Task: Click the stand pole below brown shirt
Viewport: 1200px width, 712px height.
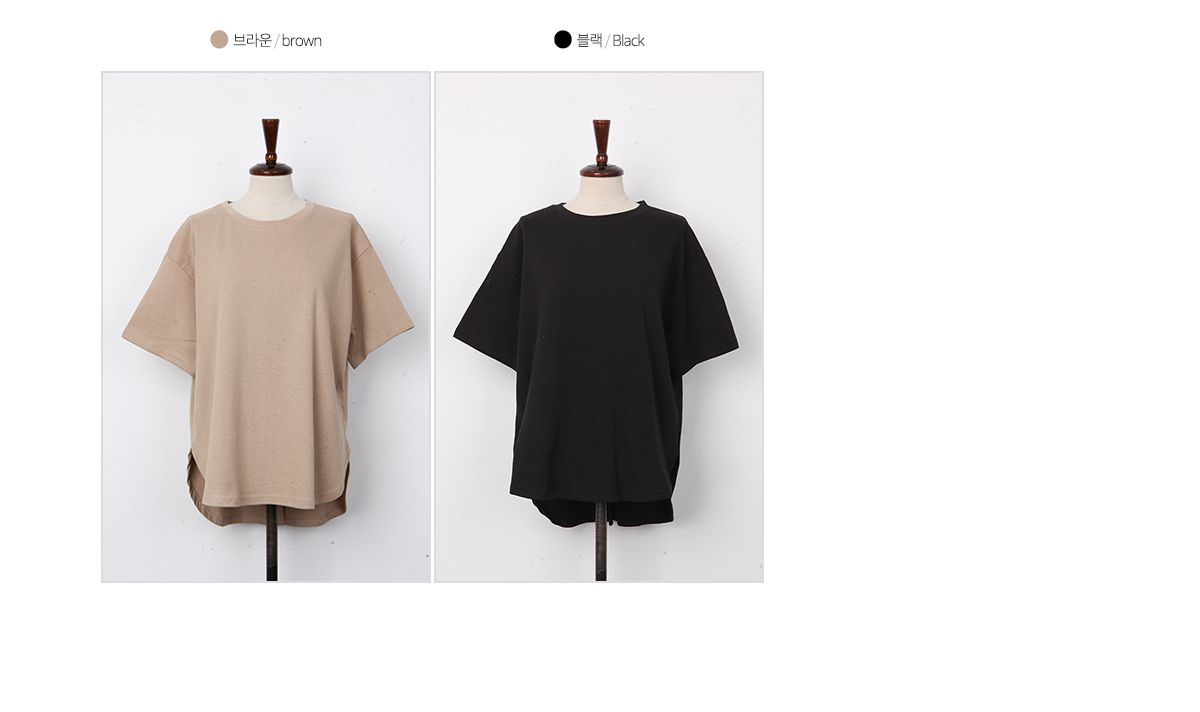Action: point(271,553)
